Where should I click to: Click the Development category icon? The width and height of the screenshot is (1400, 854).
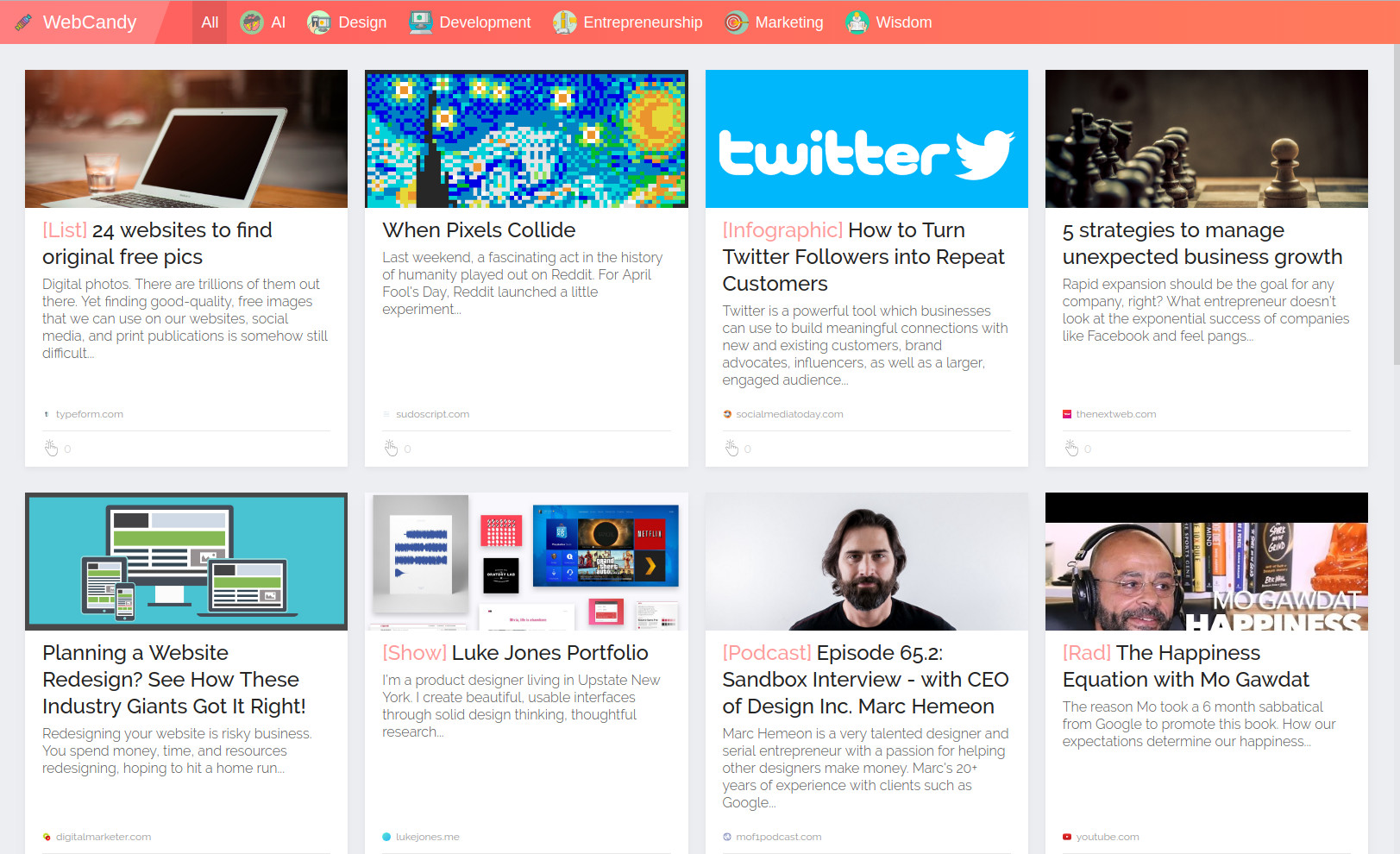point(420,22)
